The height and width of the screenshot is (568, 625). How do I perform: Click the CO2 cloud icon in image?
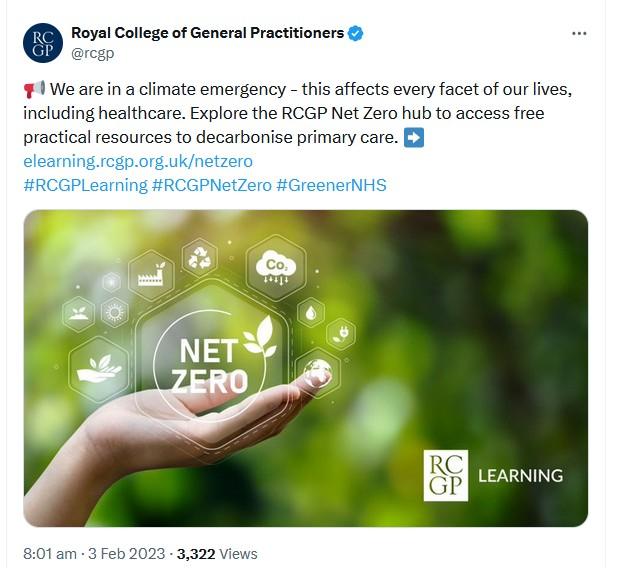(x=274, y=267)
